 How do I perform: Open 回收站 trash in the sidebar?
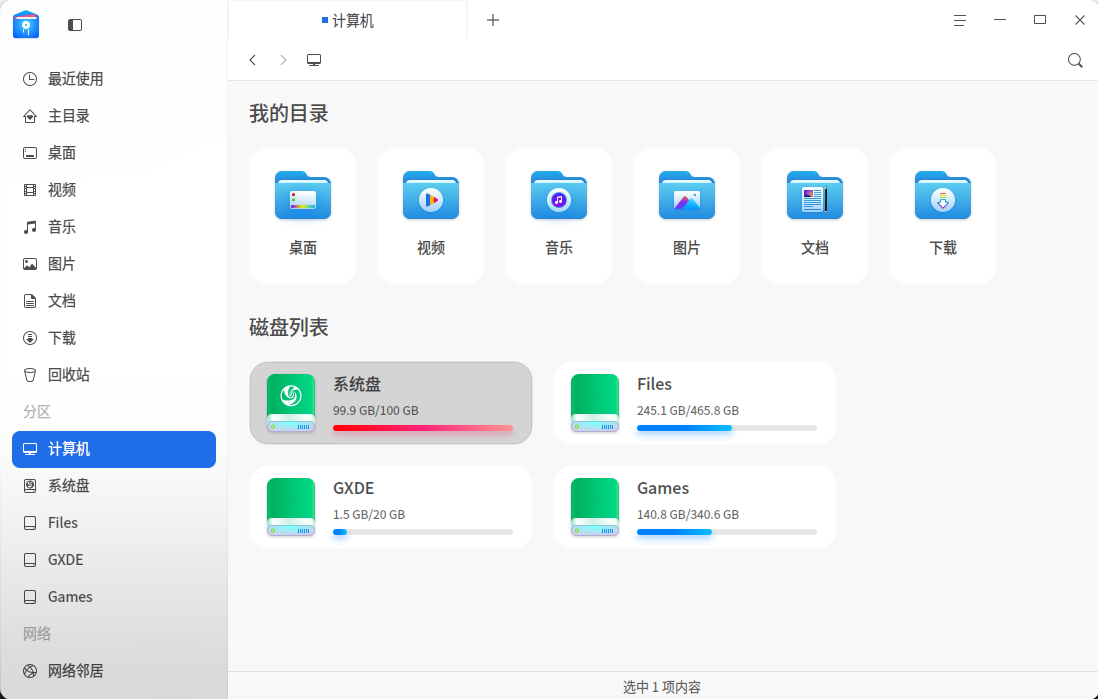[114, 375]
